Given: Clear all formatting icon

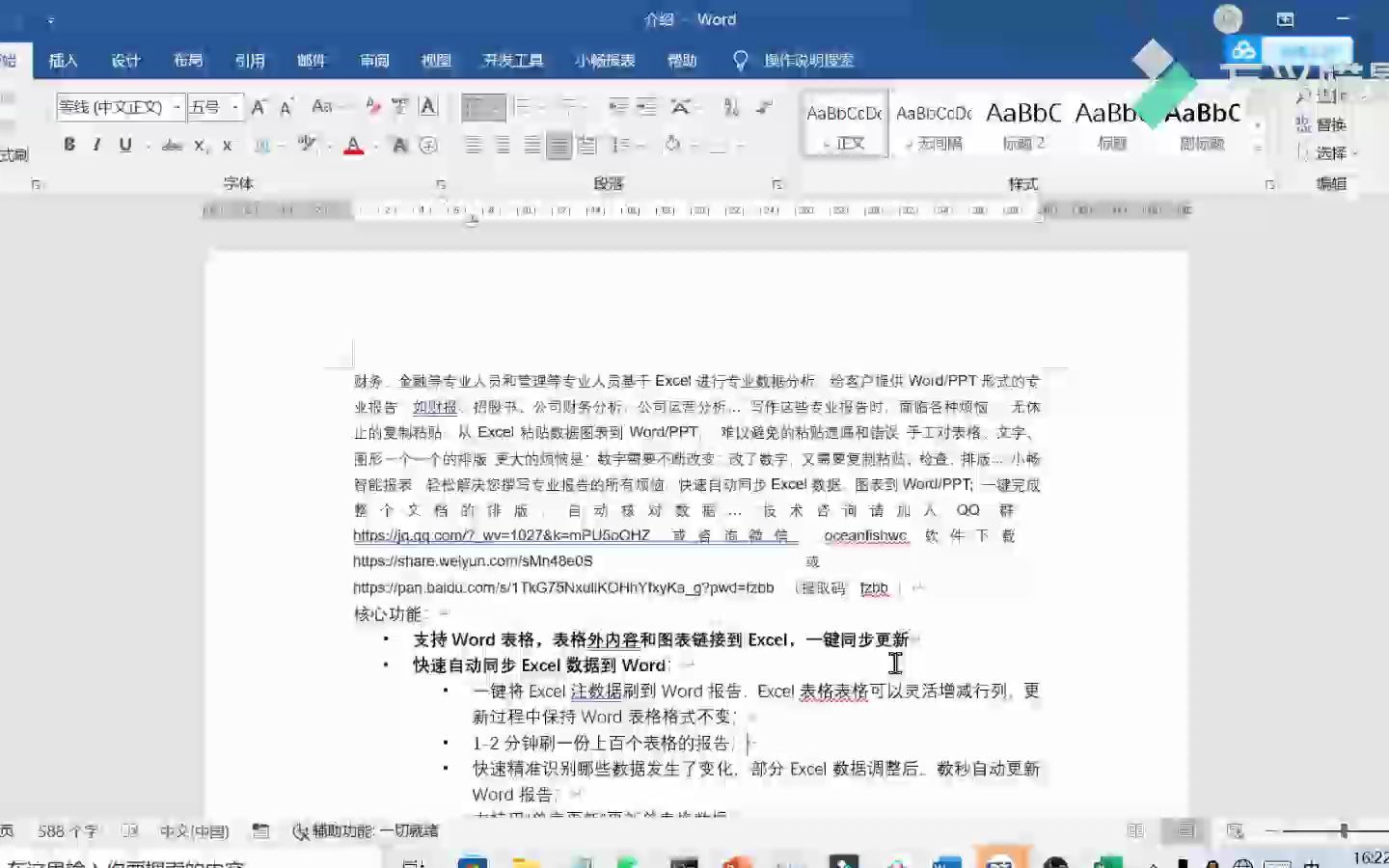Looking at the screenshot, I should (x=372, y=107).
